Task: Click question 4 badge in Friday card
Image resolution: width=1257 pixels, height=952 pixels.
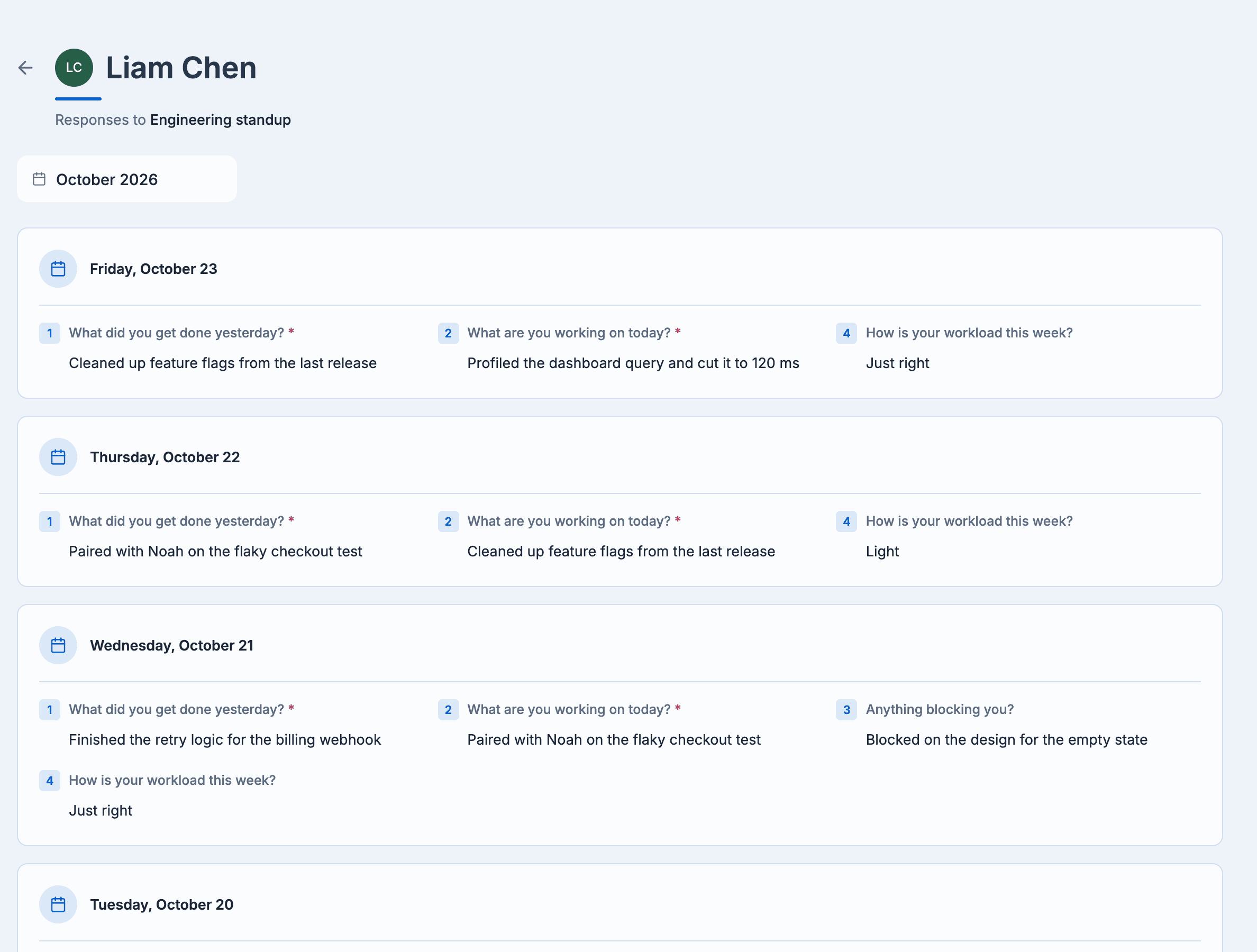Action: pyautogui.click(x=846, y=333)
